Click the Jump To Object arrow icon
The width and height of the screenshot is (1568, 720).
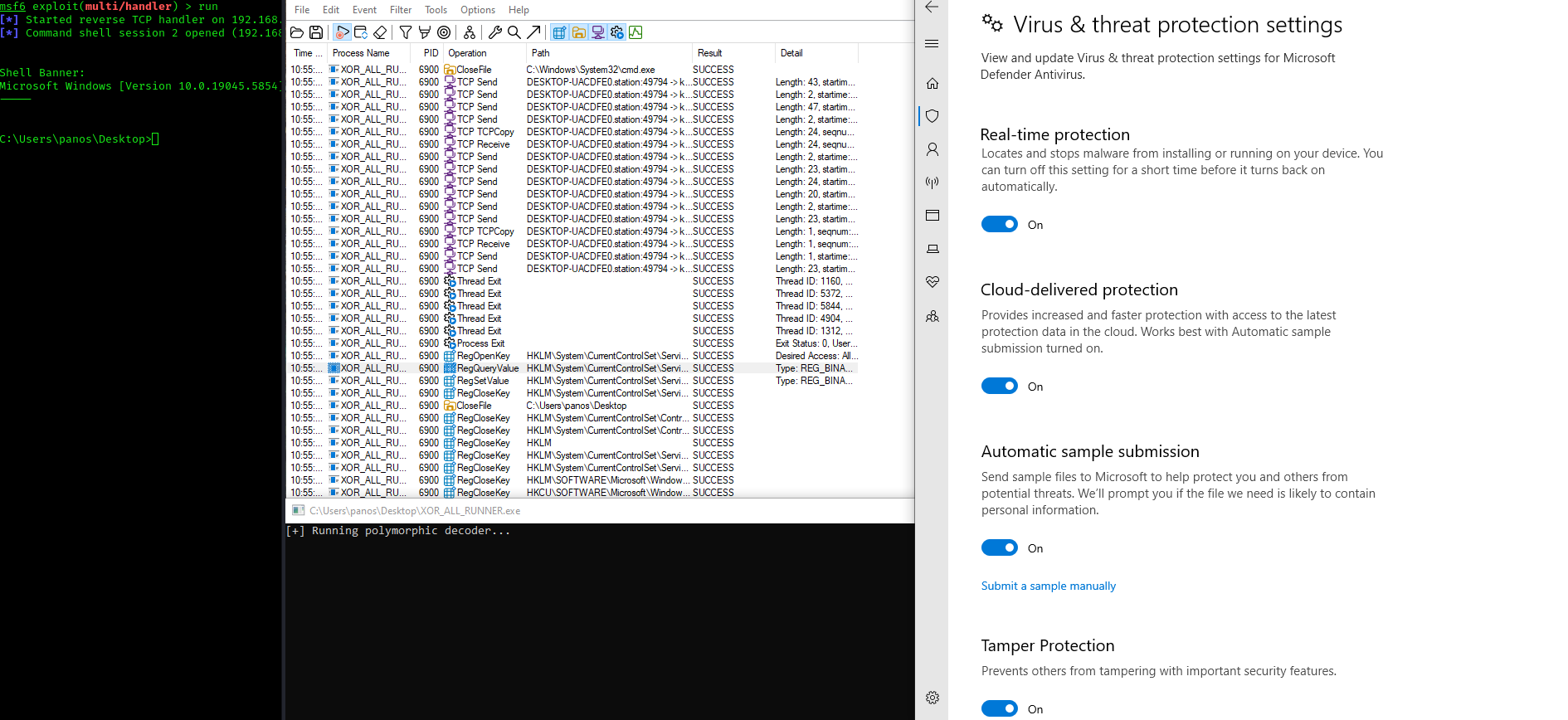pos(533,32)
